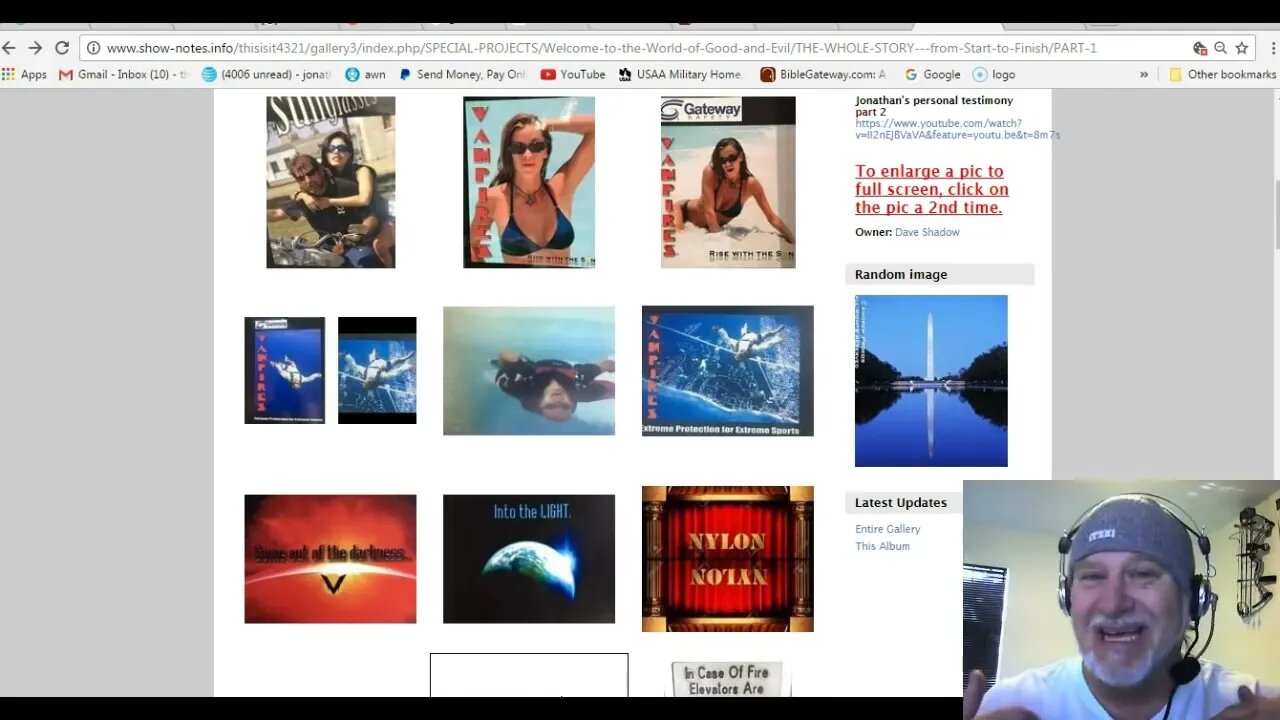Open the close-up skydiver goggles thumbnail
The height and width of the screenshot is (720, 1280).
(x=529, y=371)
